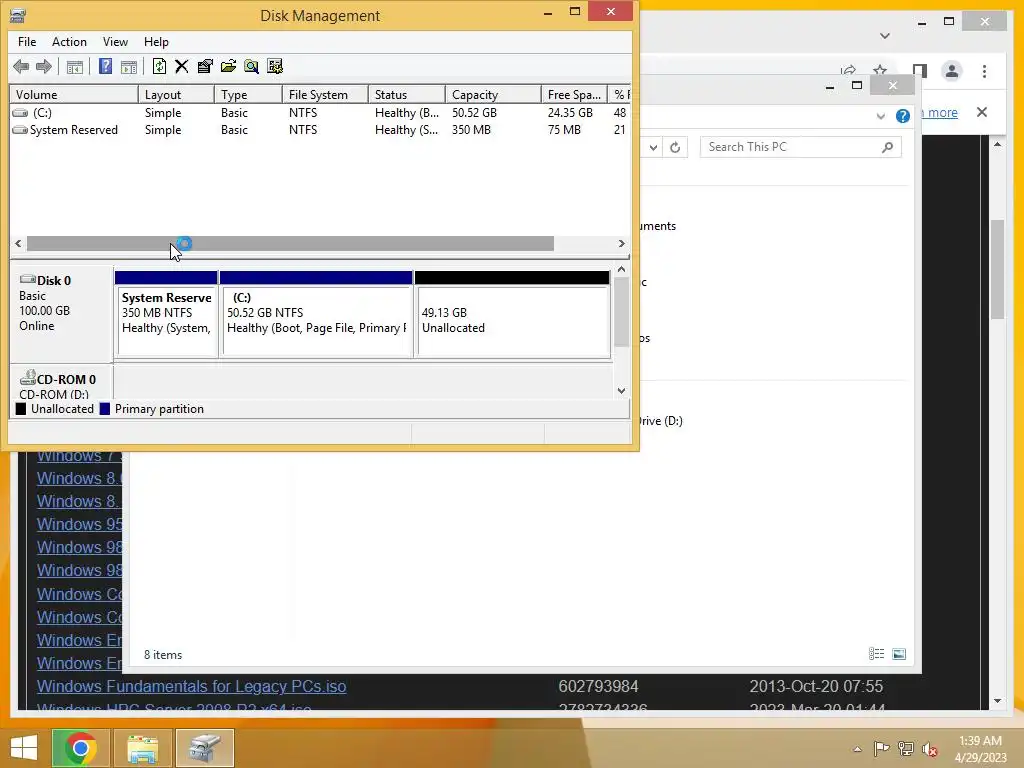Viewport: 1024px width, 768px height.
Task: Click search magnifier in Explorer search box
Action: pos(887,148)
